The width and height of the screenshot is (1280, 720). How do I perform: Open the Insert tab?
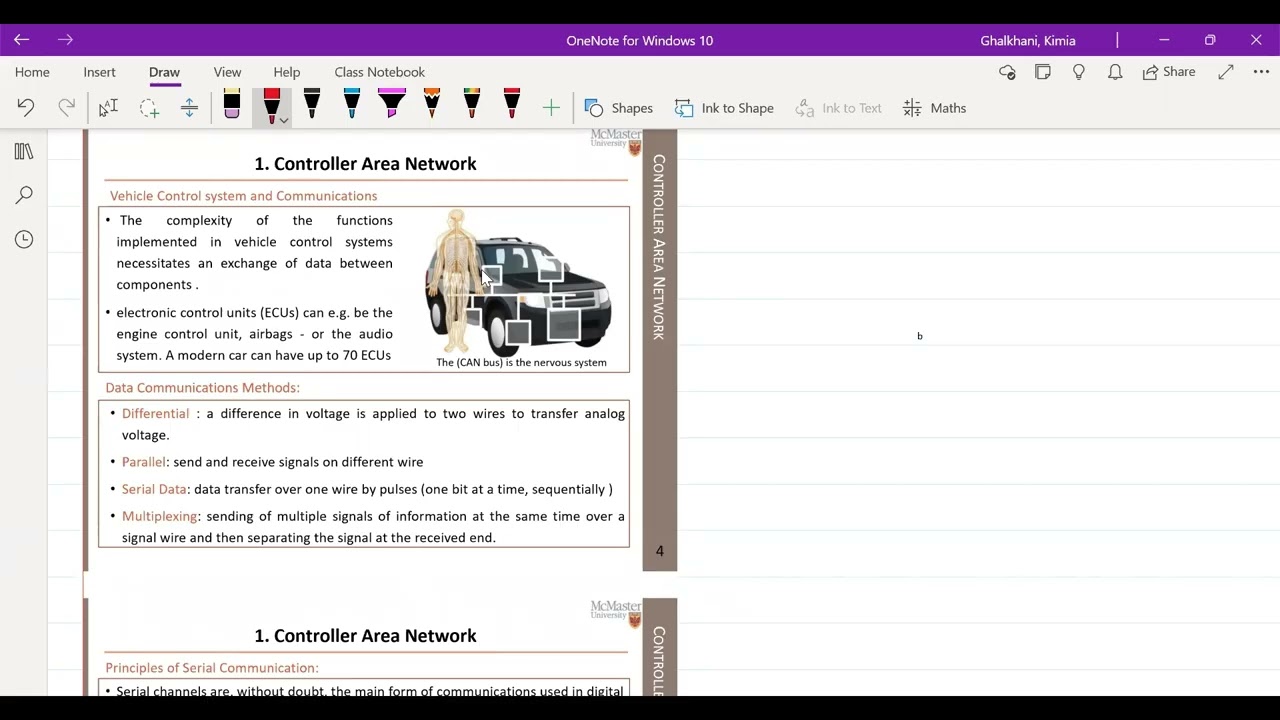(x=99, y=72)
